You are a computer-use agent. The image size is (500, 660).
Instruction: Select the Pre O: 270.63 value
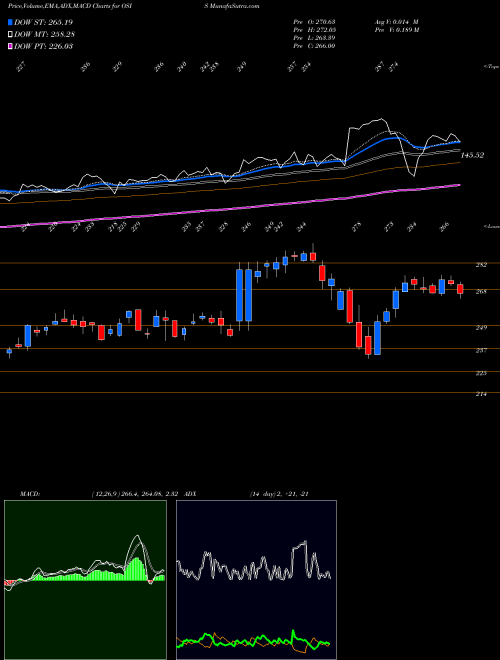tap(314, 22)
